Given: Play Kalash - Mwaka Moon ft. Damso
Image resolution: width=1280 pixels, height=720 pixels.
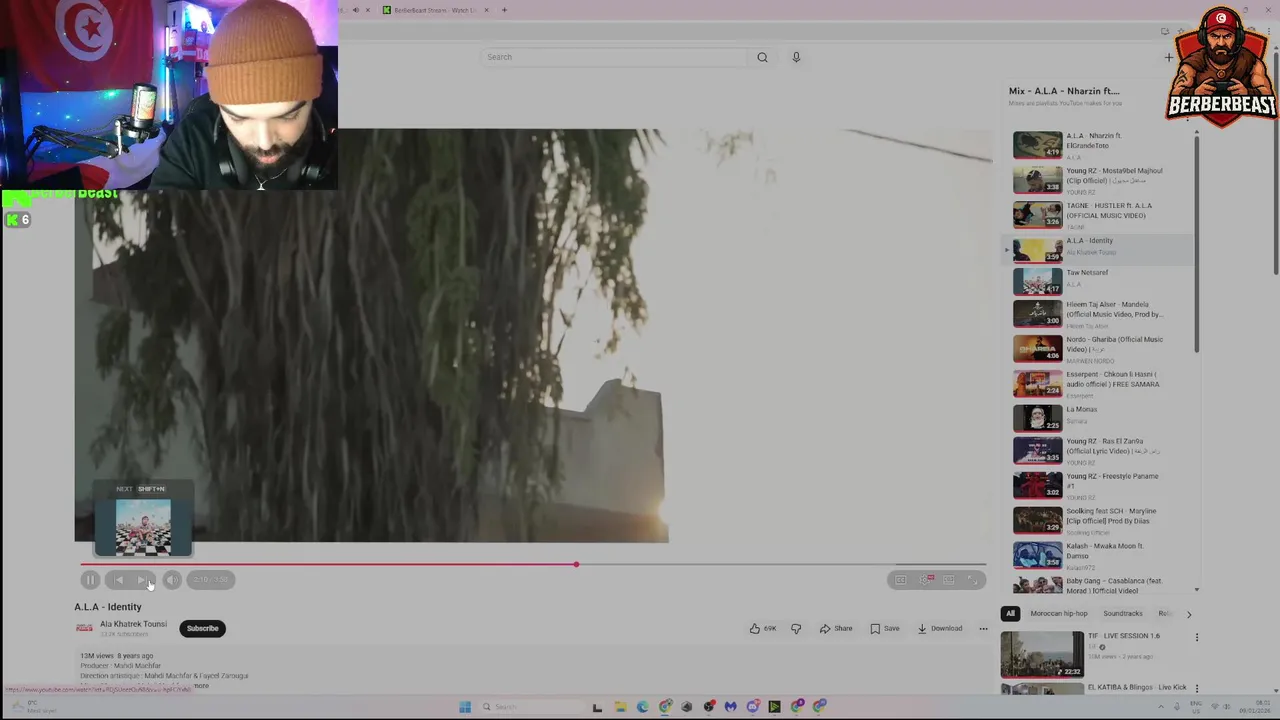Looking at the screenshot, I should 1100,556.
